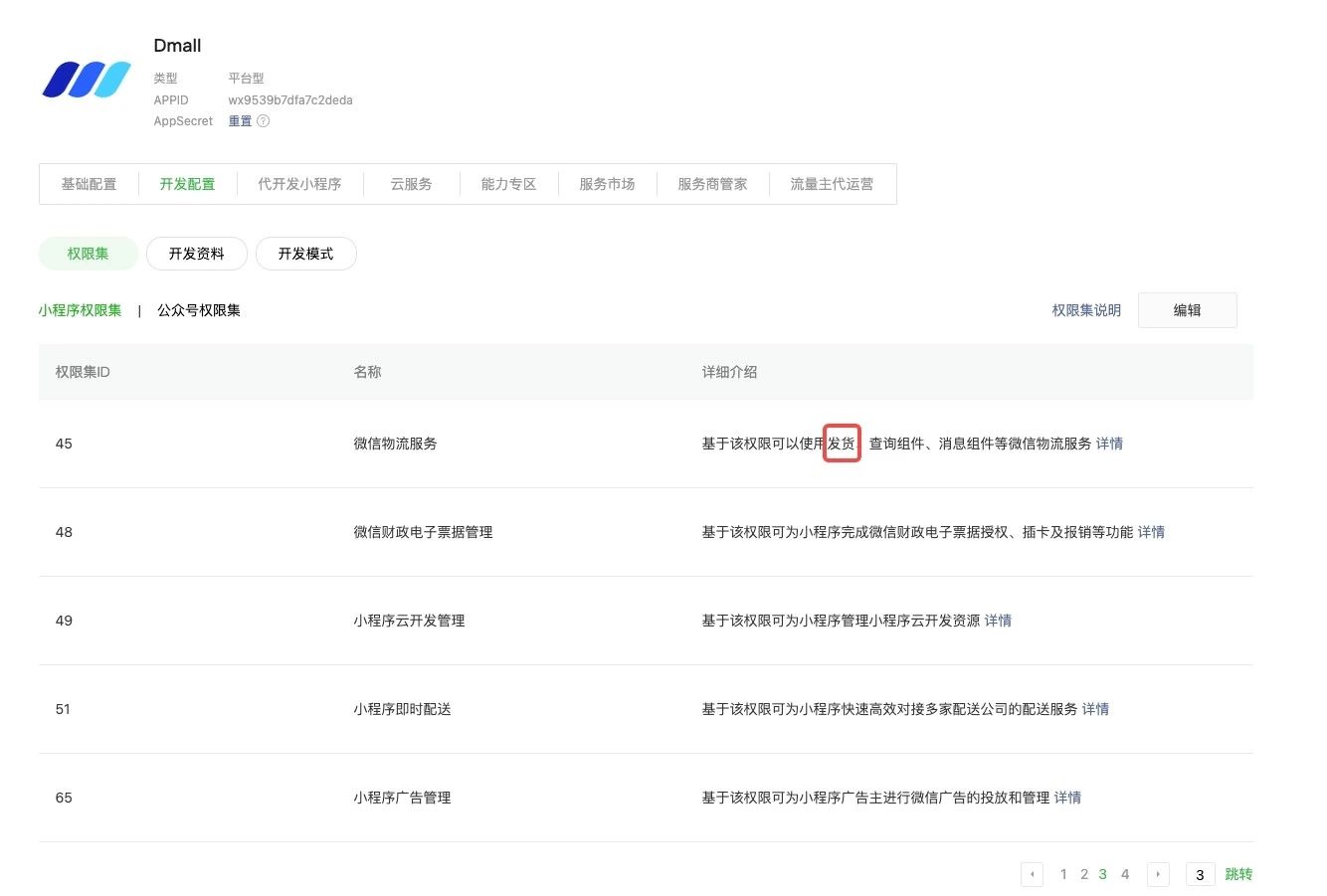Go to page 2
Viewport: 1327px width, 896px height.
coord(1084,874)
